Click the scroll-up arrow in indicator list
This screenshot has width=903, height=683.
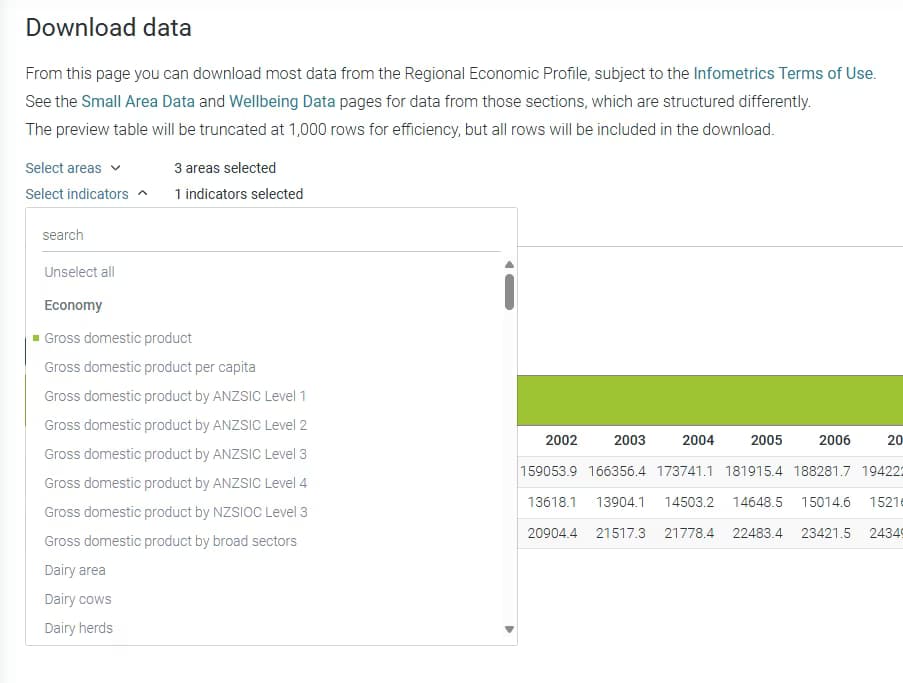[509, 264]
